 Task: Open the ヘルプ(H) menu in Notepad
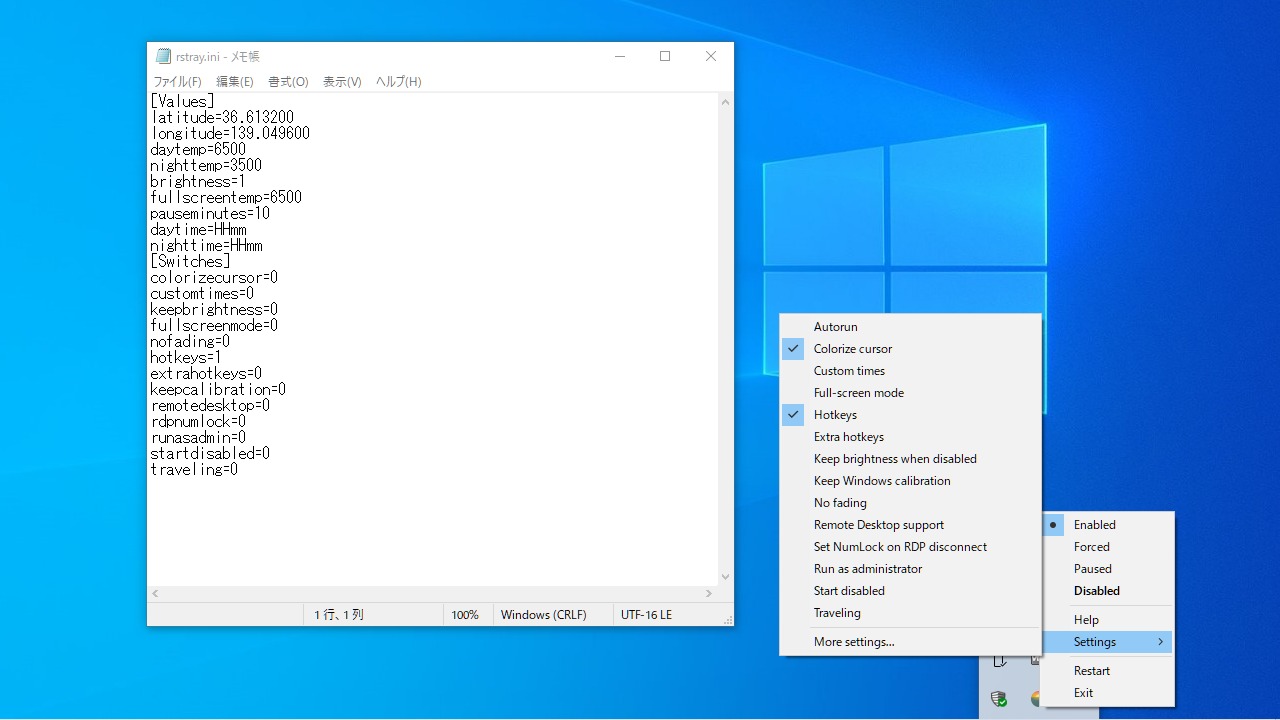[x=398, y=82]
